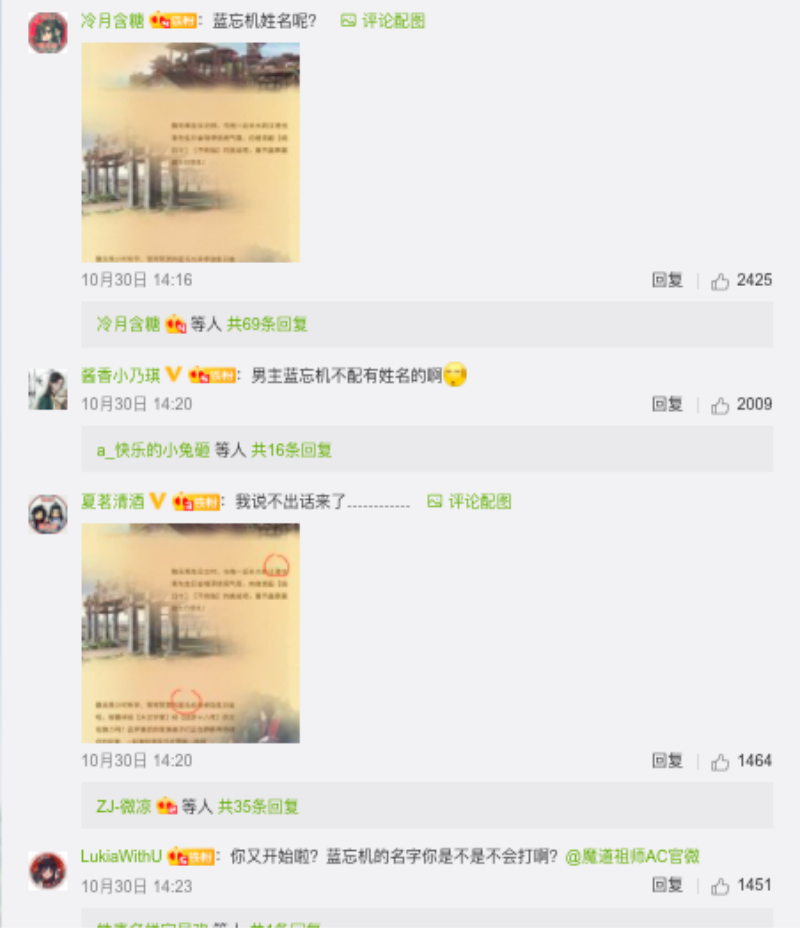
Task: Like 夏茗清酒's comment with 1464 likes
Action: pos(720,762)
